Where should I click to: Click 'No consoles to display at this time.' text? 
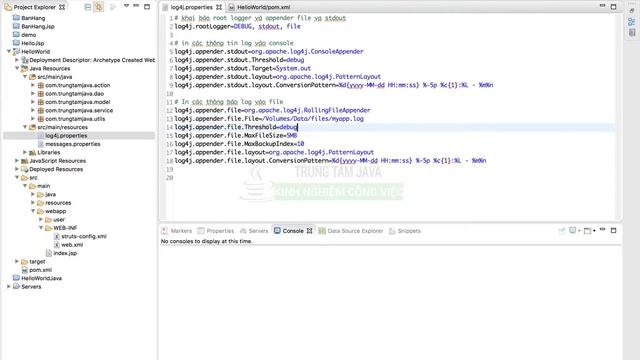tap(207, 241)
